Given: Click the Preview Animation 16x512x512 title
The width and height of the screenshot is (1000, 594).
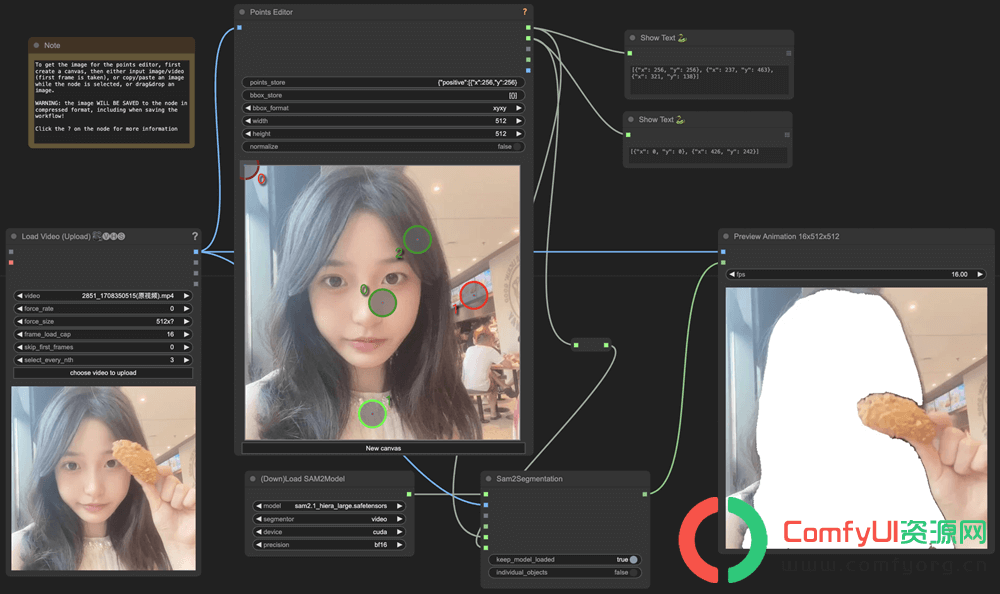Looking at the screenshot, I should coord(786,236).
